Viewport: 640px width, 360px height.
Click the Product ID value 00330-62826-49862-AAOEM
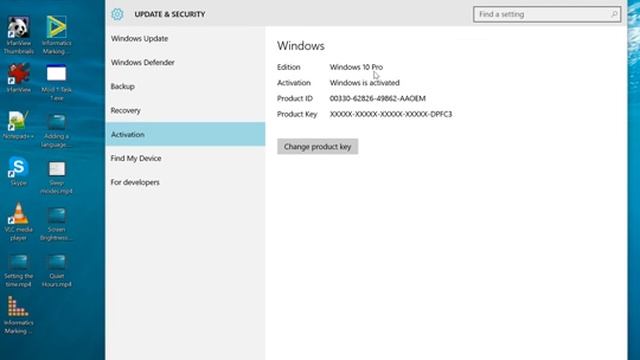click(378, 98)
